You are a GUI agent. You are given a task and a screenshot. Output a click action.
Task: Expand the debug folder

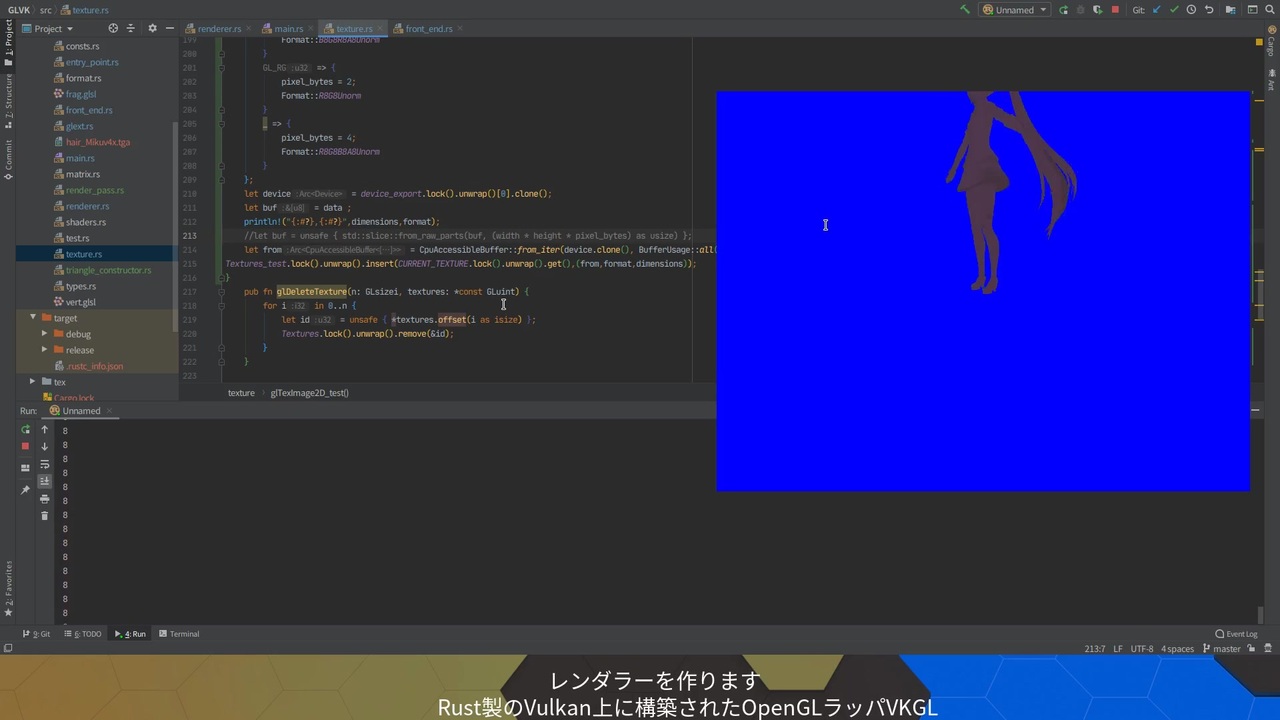coord(45,334)
